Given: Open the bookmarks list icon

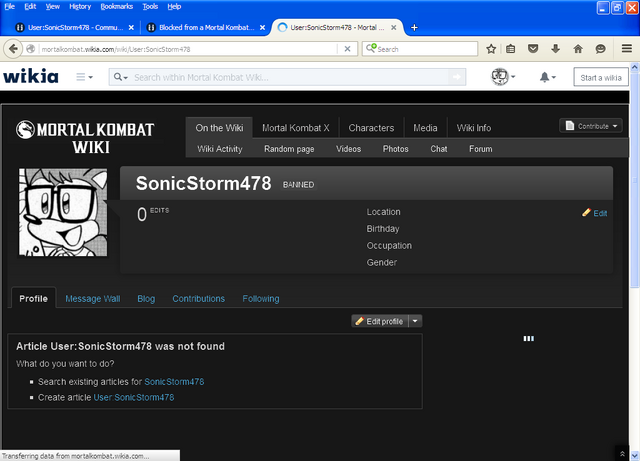Looking at the screenshot, I should coord(510,49).
